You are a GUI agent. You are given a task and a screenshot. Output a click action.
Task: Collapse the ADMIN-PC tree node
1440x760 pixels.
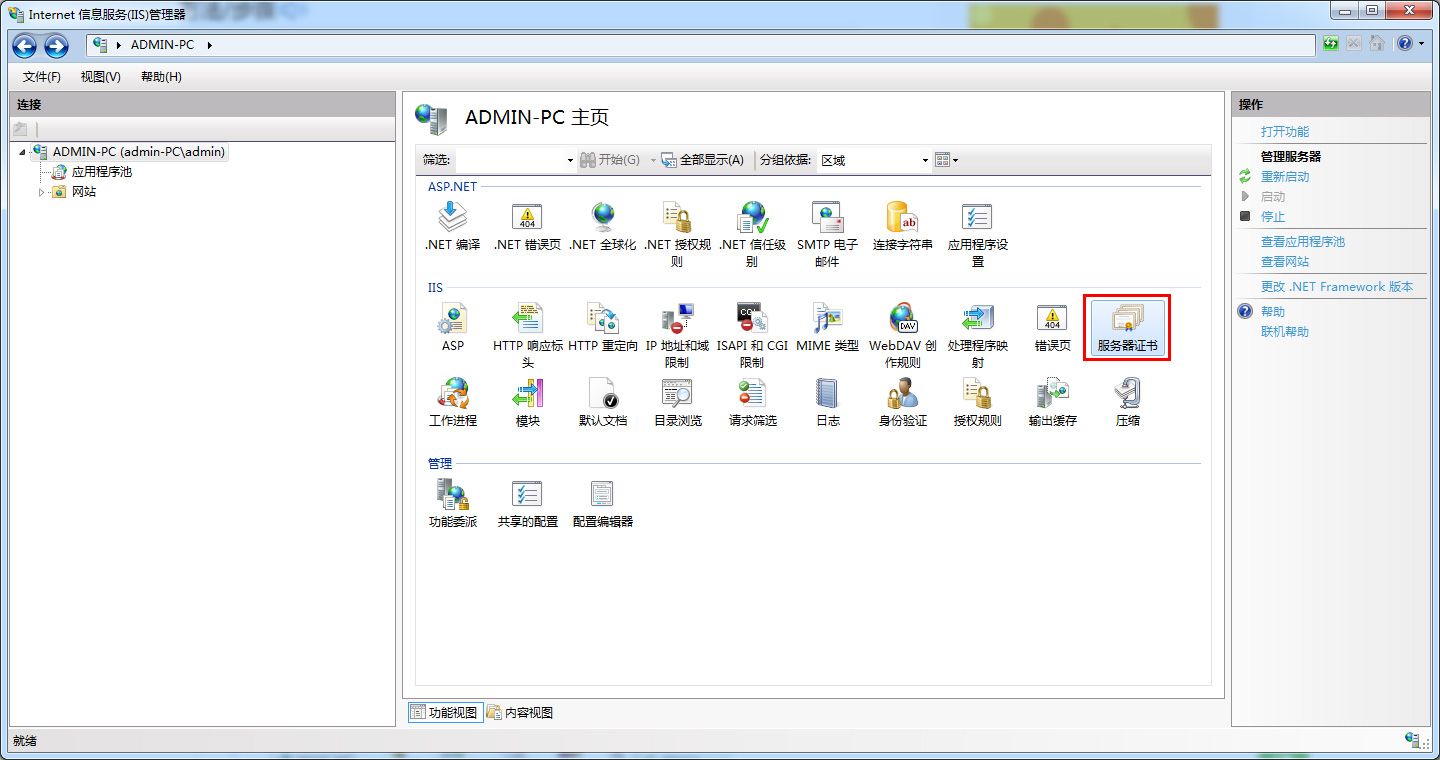23,151
